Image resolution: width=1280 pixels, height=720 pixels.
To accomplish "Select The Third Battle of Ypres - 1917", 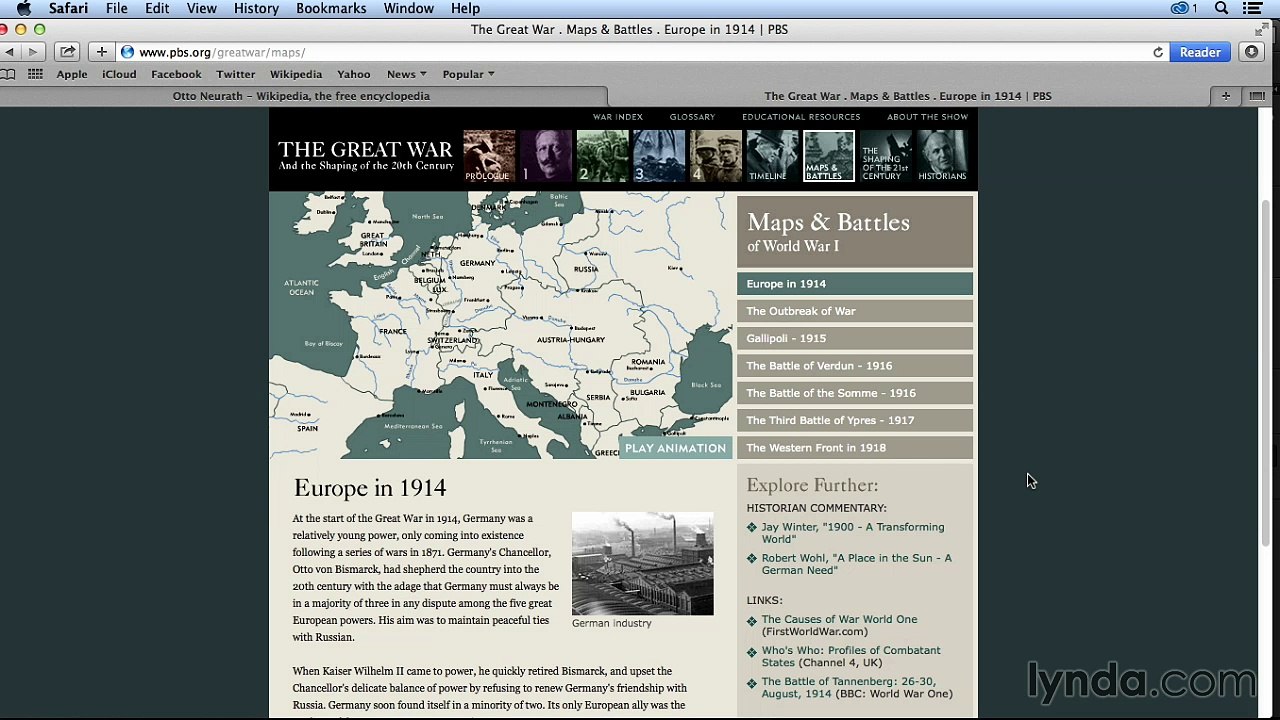I will click(855, 420).
